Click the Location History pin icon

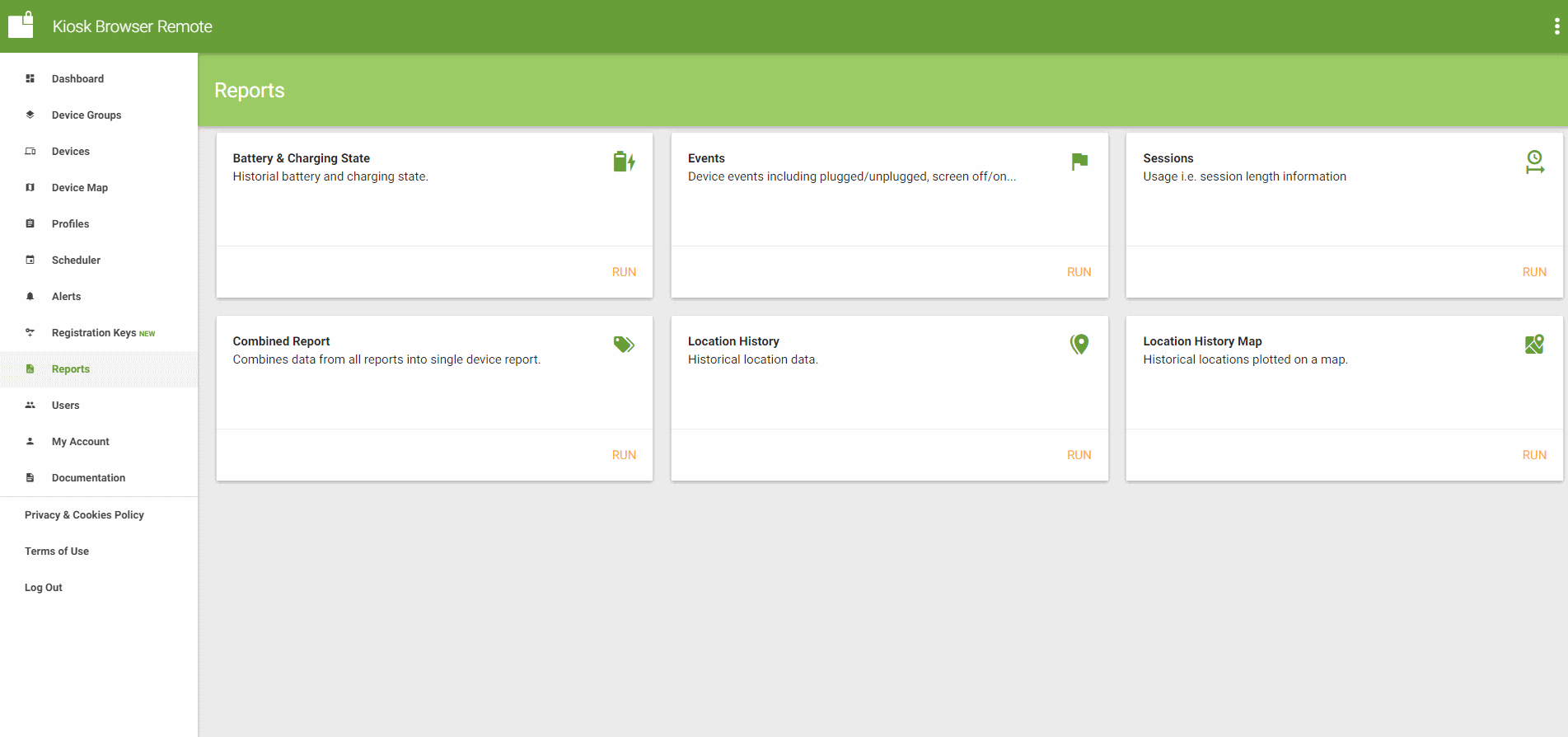(x=1079, y=345)
